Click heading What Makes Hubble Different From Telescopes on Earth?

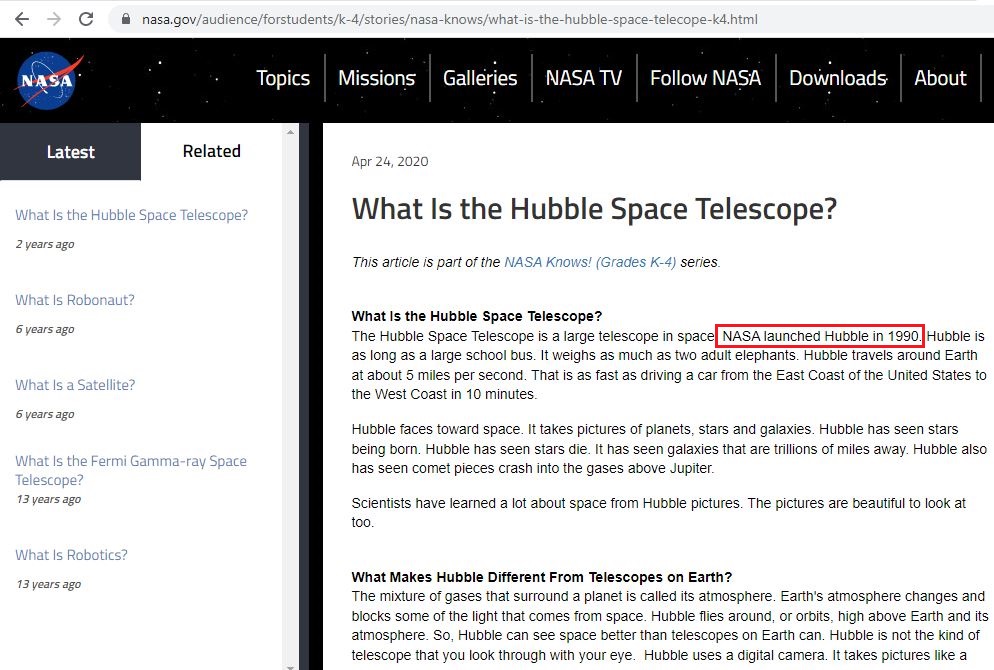click(x=541, y=577)
